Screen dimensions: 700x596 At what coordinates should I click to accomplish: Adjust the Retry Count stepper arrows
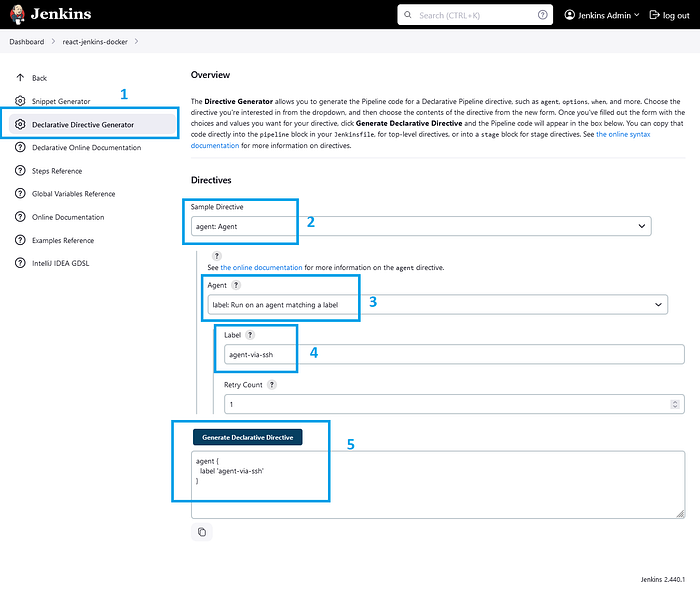coord(675,404)
